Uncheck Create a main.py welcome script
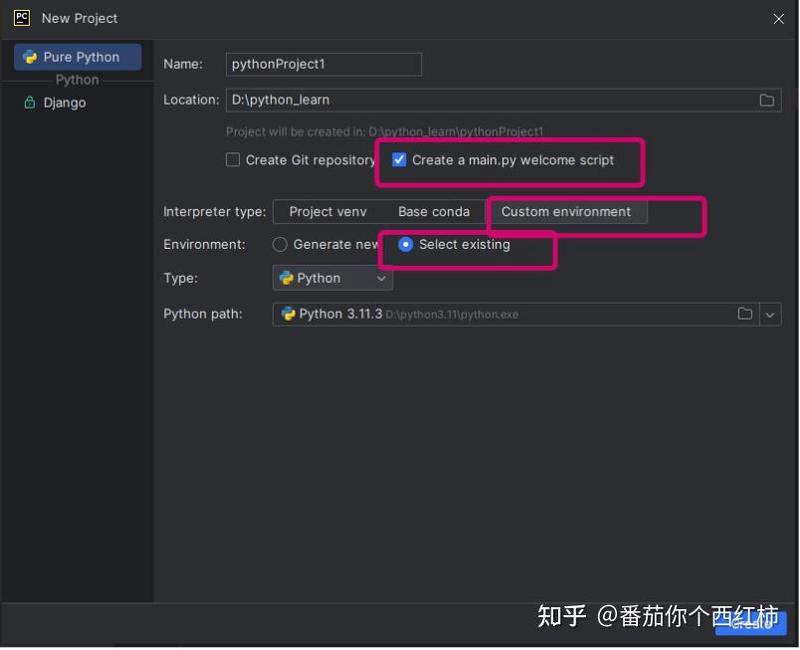This screenshot has width=800, height=650. [x=399, y=160]
